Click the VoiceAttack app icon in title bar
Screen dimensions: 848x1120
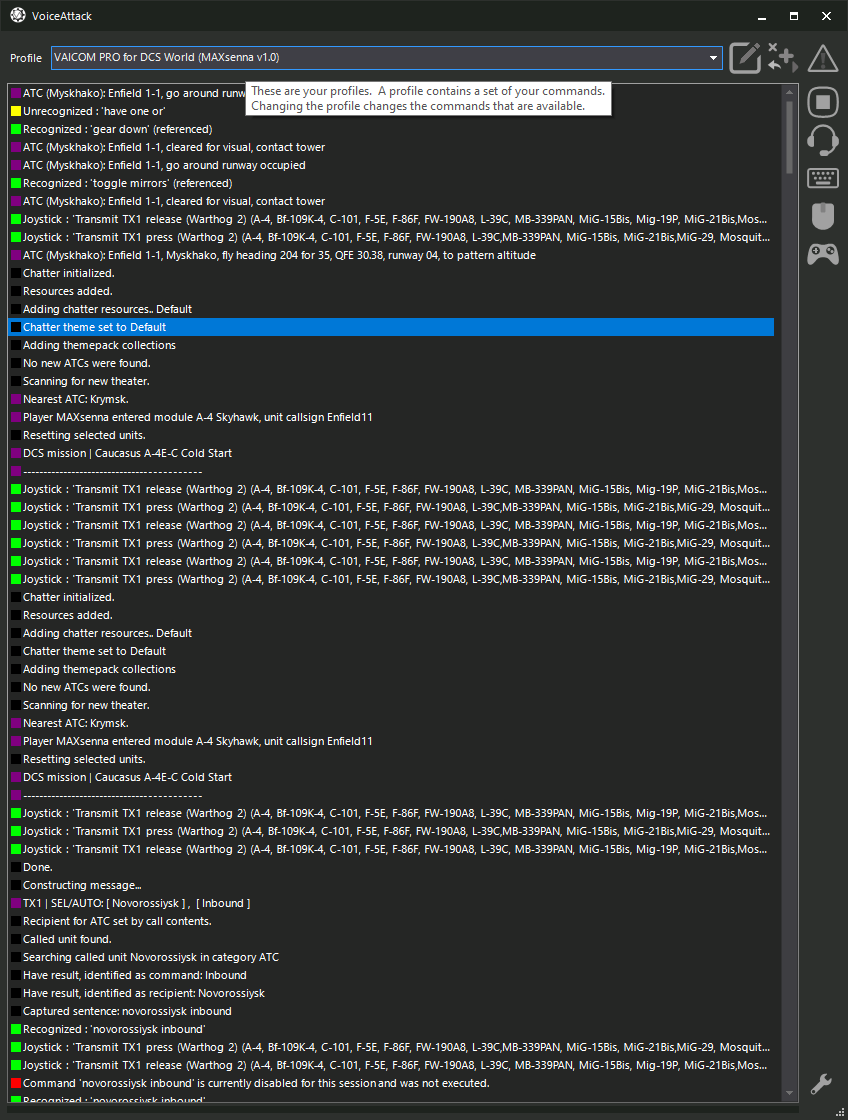tap(18, 15)
